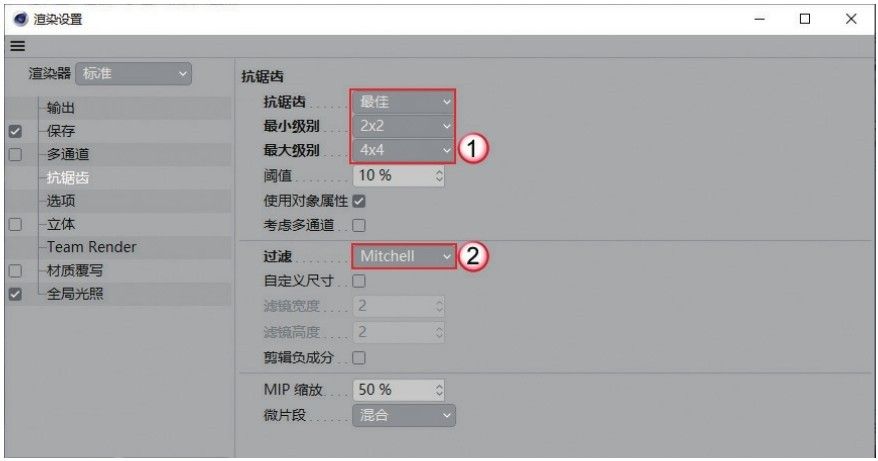Click the MIP 缩放 spinner arrows

click(x=439, y=389)
